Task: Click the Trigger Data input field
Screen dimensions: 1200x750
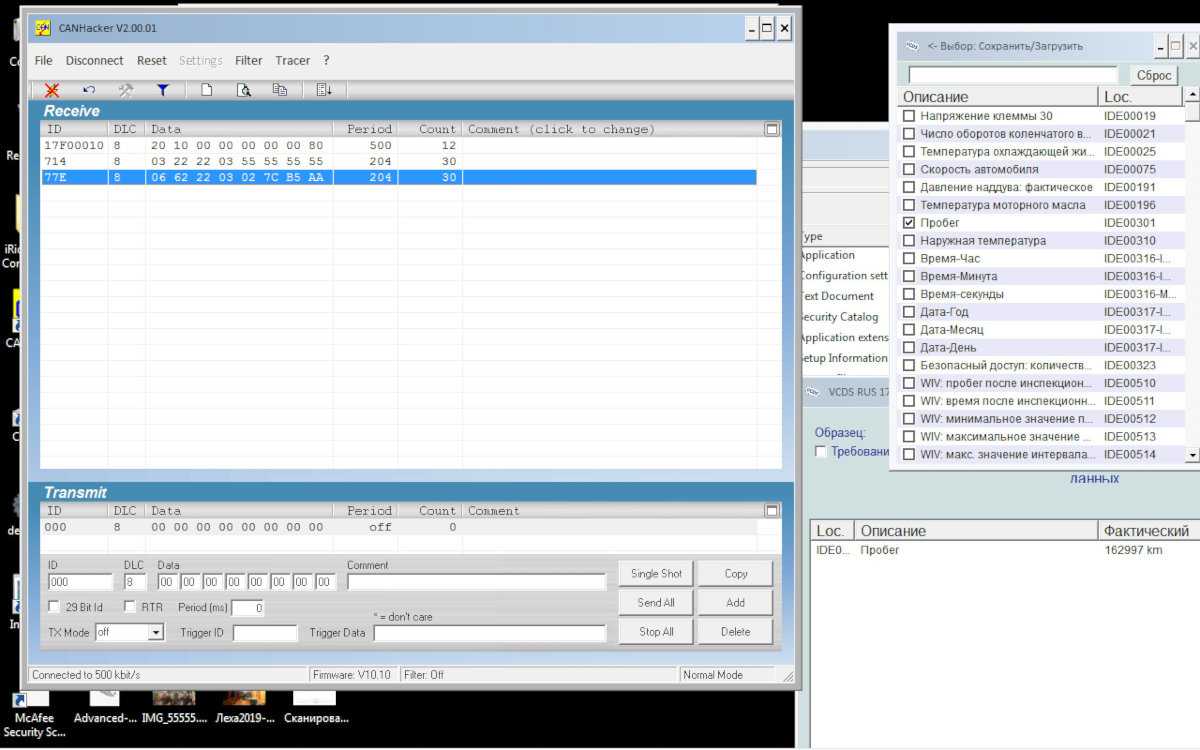Action: pos(489,633)
